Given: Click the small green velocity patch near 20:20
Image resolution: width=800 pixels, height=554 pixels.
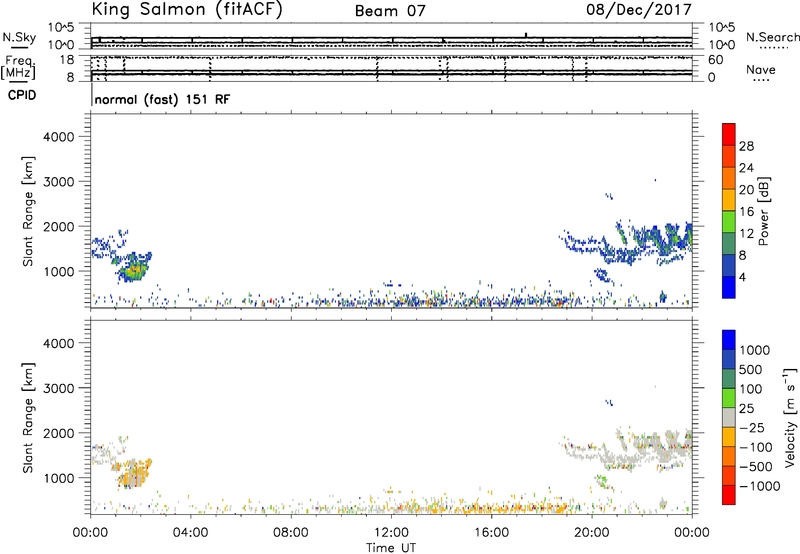Looking at the screenshot, I should pos(602,480).
